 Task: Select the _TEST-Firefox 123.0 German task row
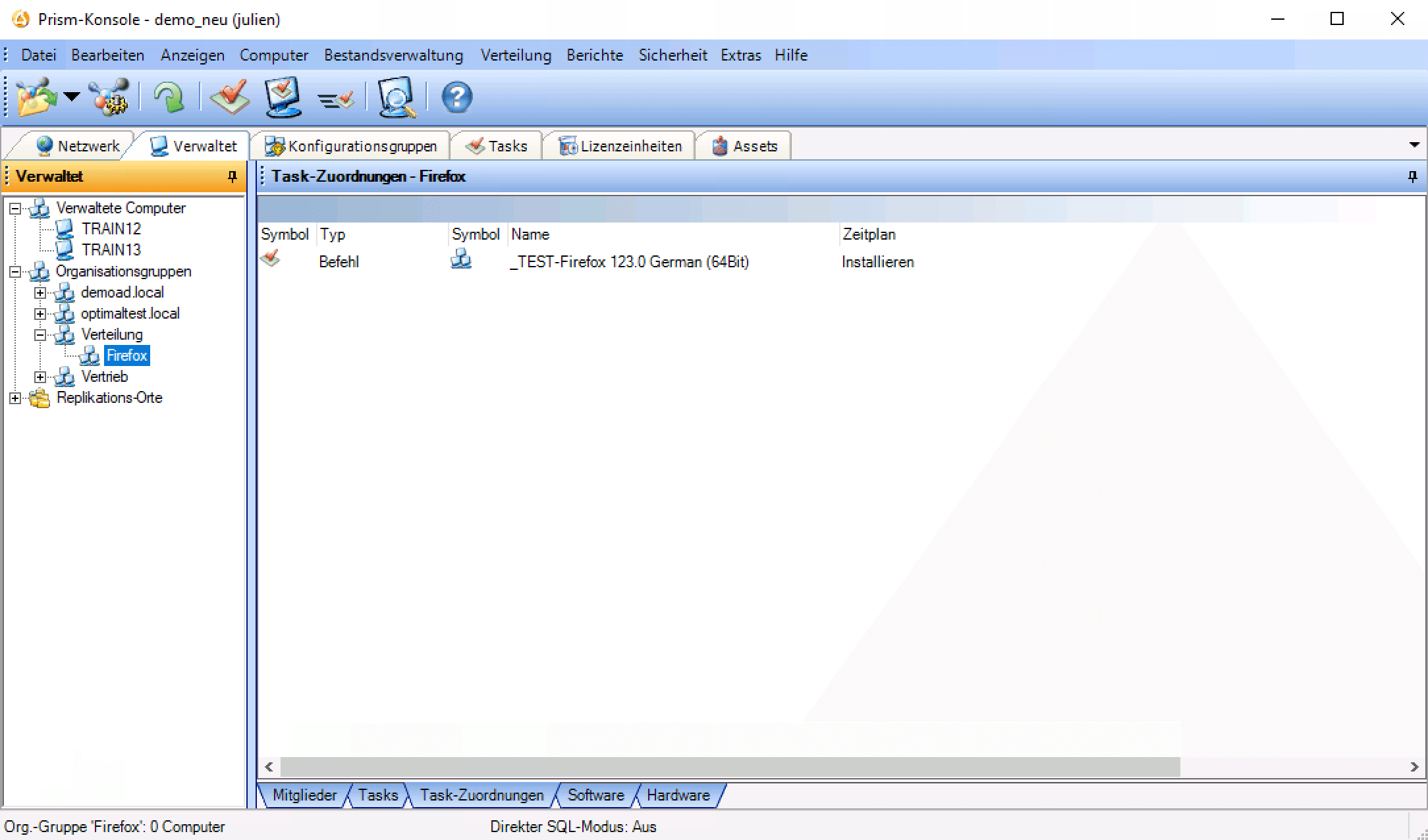pyautogui.click(x=629, y=262)
